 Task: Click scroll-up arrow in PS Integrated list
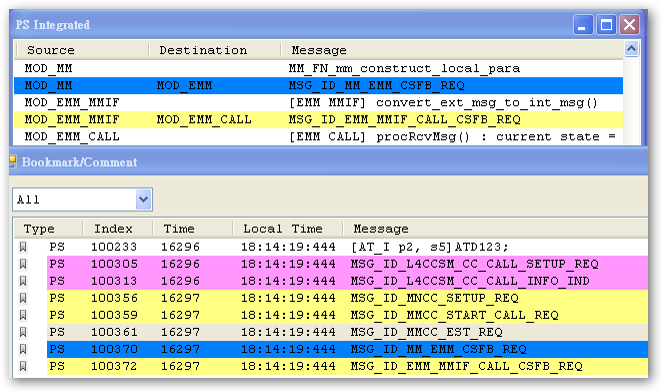point(632,49)
